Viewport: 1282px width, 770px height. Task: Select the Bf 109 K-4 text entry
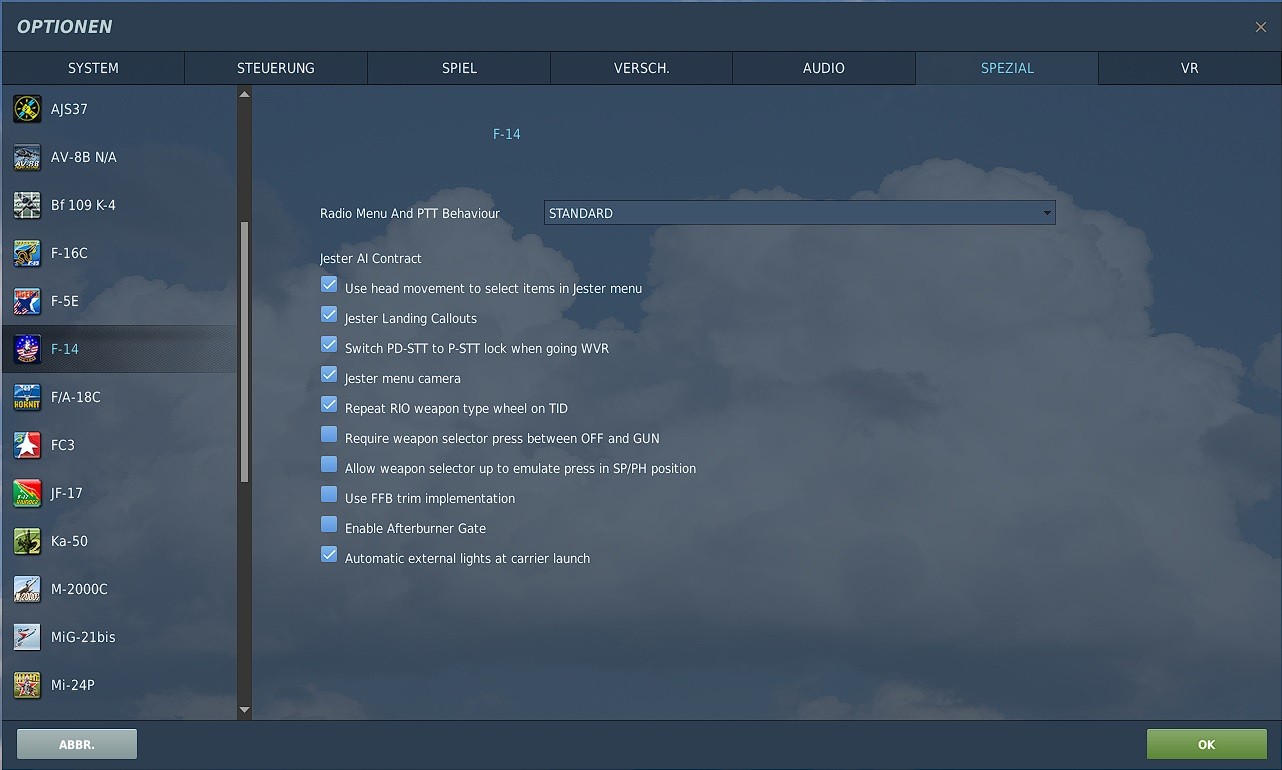coord(83,205)
